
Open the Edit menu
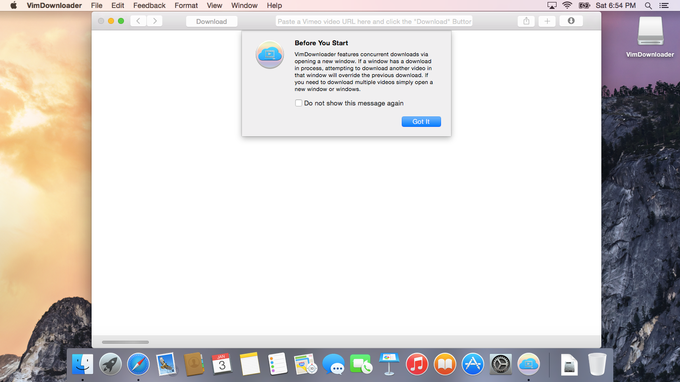pos(118,6)
